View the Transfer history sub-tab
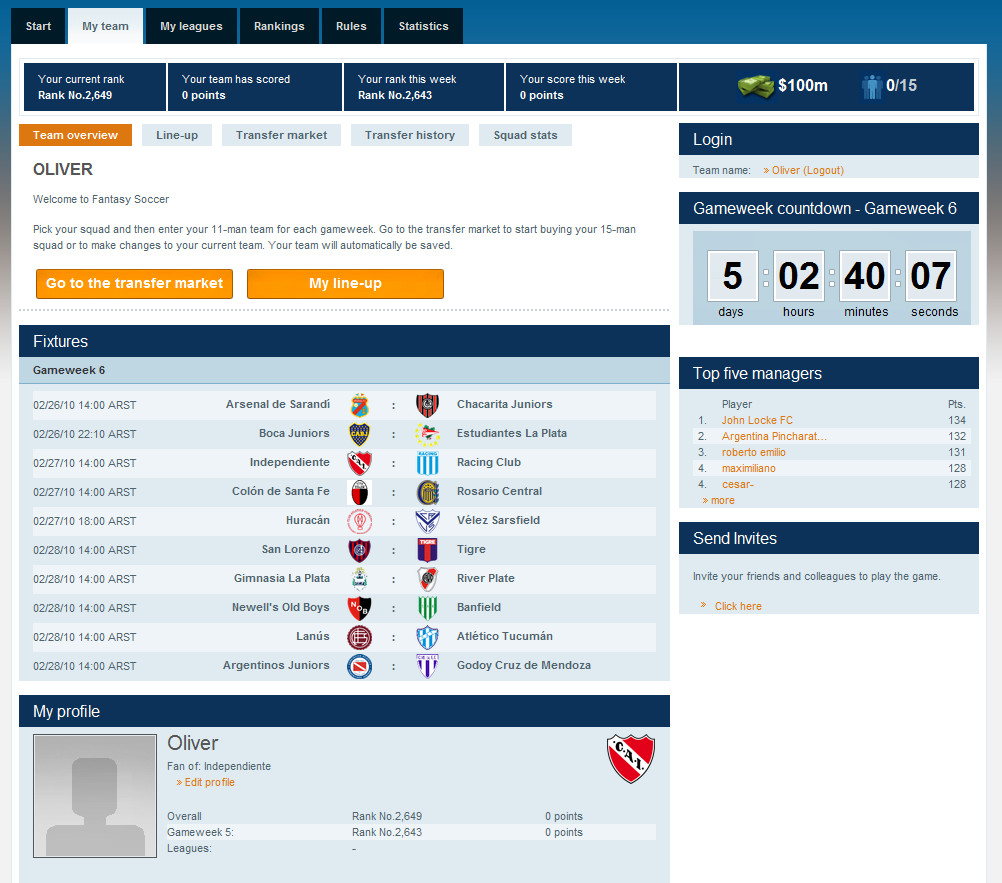1002x883 pixels. click(x=410, y=135)
